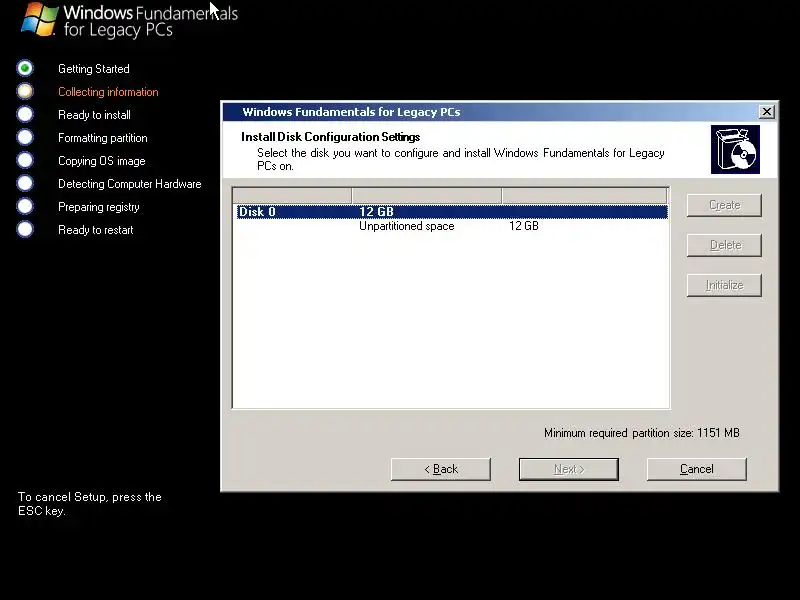The width and height of the screenshot is (800, 600).
Task: Click the Getting Started label
Action: (94, 69)
